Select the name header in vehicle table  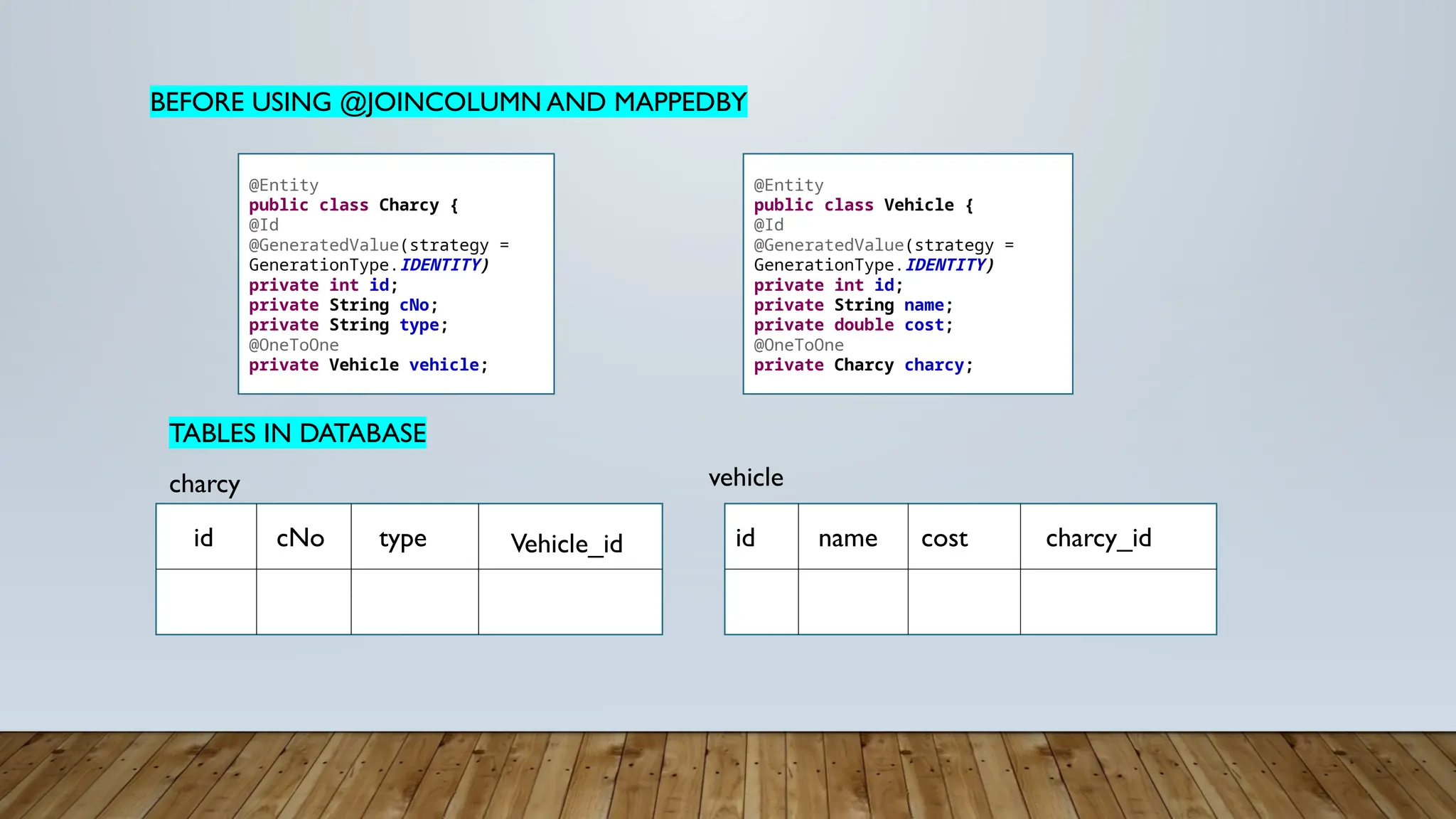[x=852, y=537]
